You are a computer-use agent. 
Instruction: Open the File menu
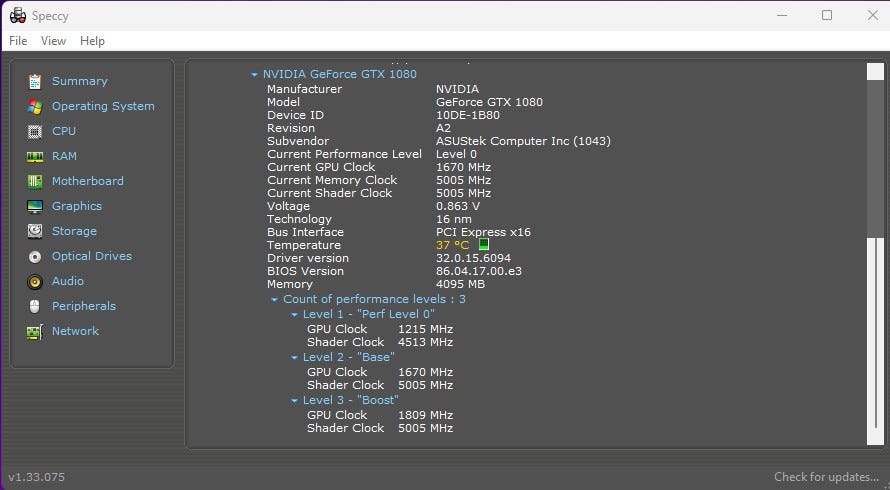[18, 41]
